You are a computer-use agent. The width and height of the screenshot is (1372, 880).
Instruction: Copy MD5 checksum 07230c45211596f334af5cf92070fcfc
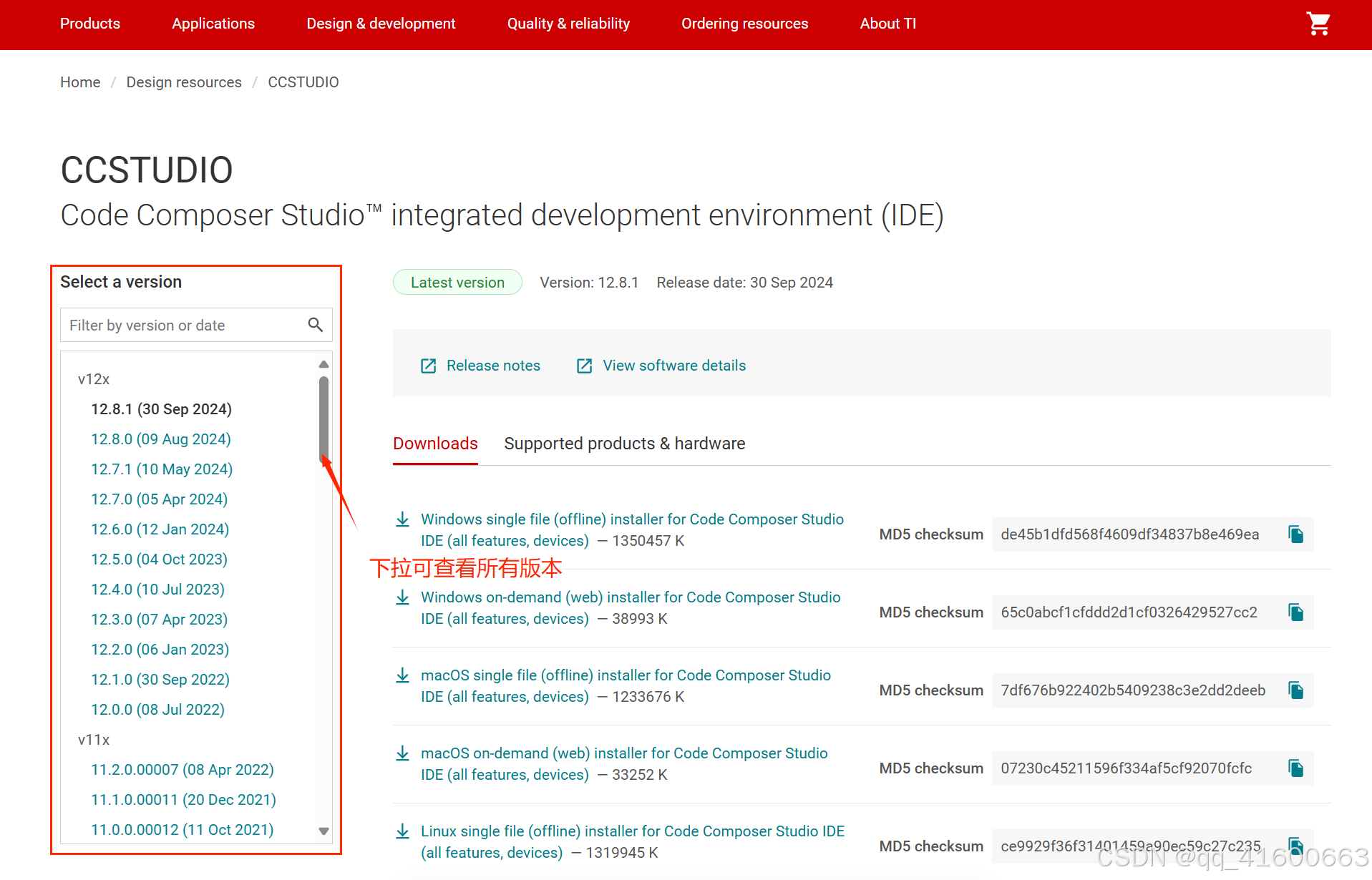point(1296,768)
